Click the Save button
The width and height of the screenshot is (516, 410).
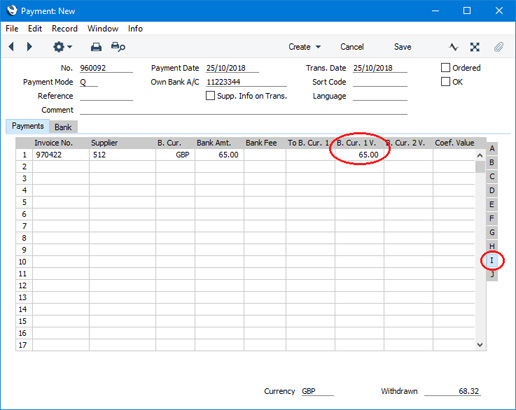pos(402,47)
